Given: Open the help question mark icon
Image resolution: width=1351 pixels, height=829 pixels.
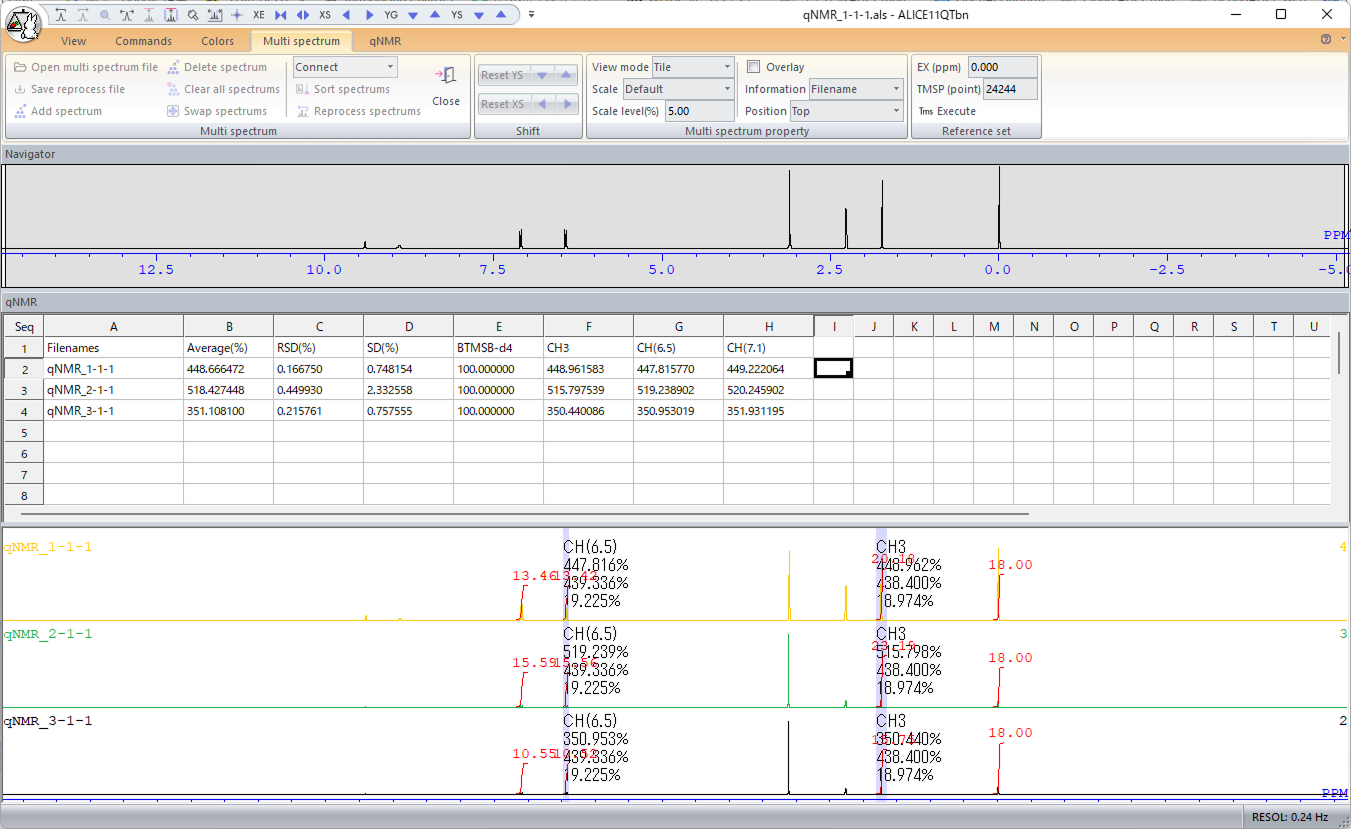Looking at the screenshot, I should [x=1326, y=40].
